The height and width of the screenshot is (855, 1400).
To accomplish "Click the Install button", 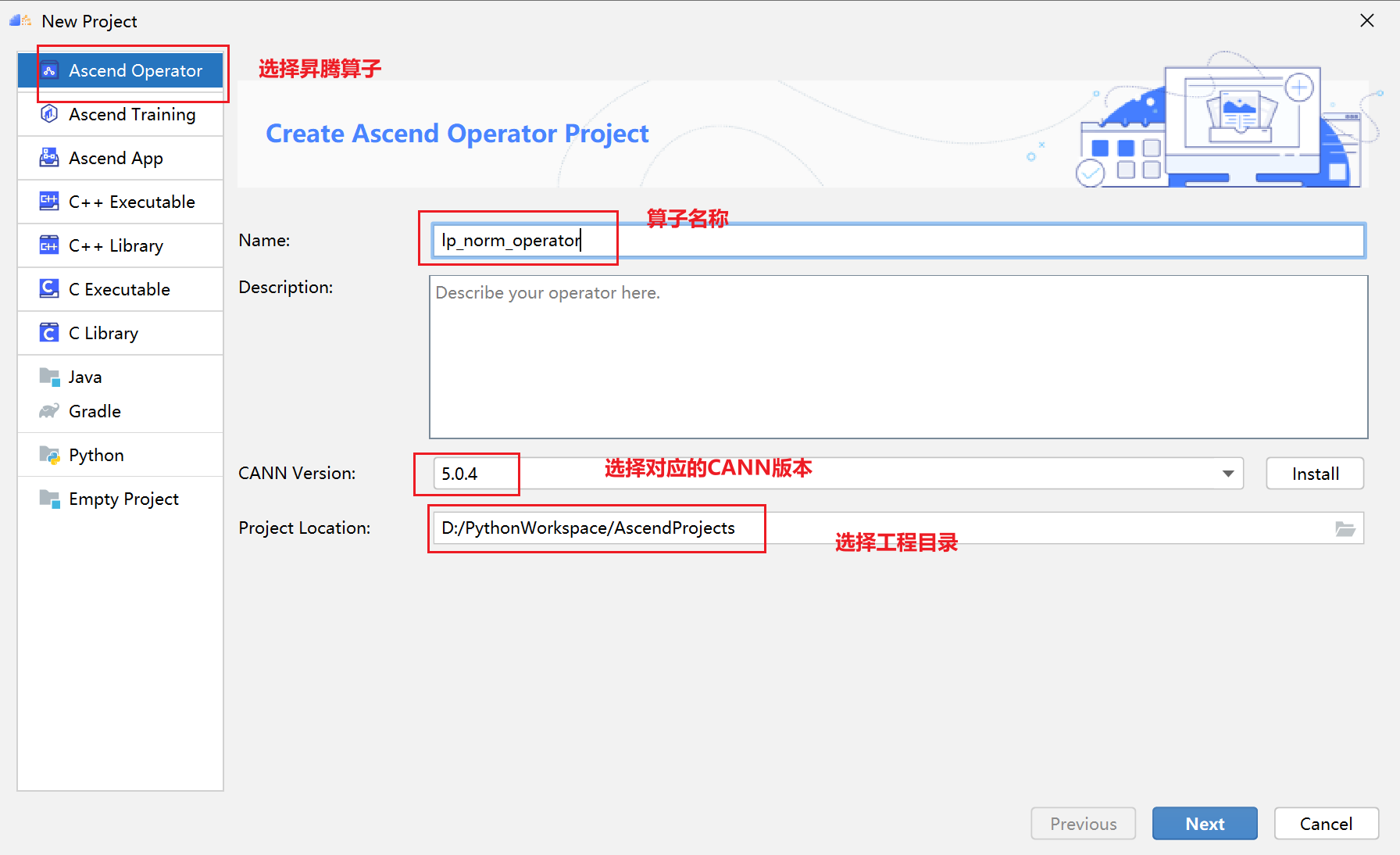I will point(1315,474).
